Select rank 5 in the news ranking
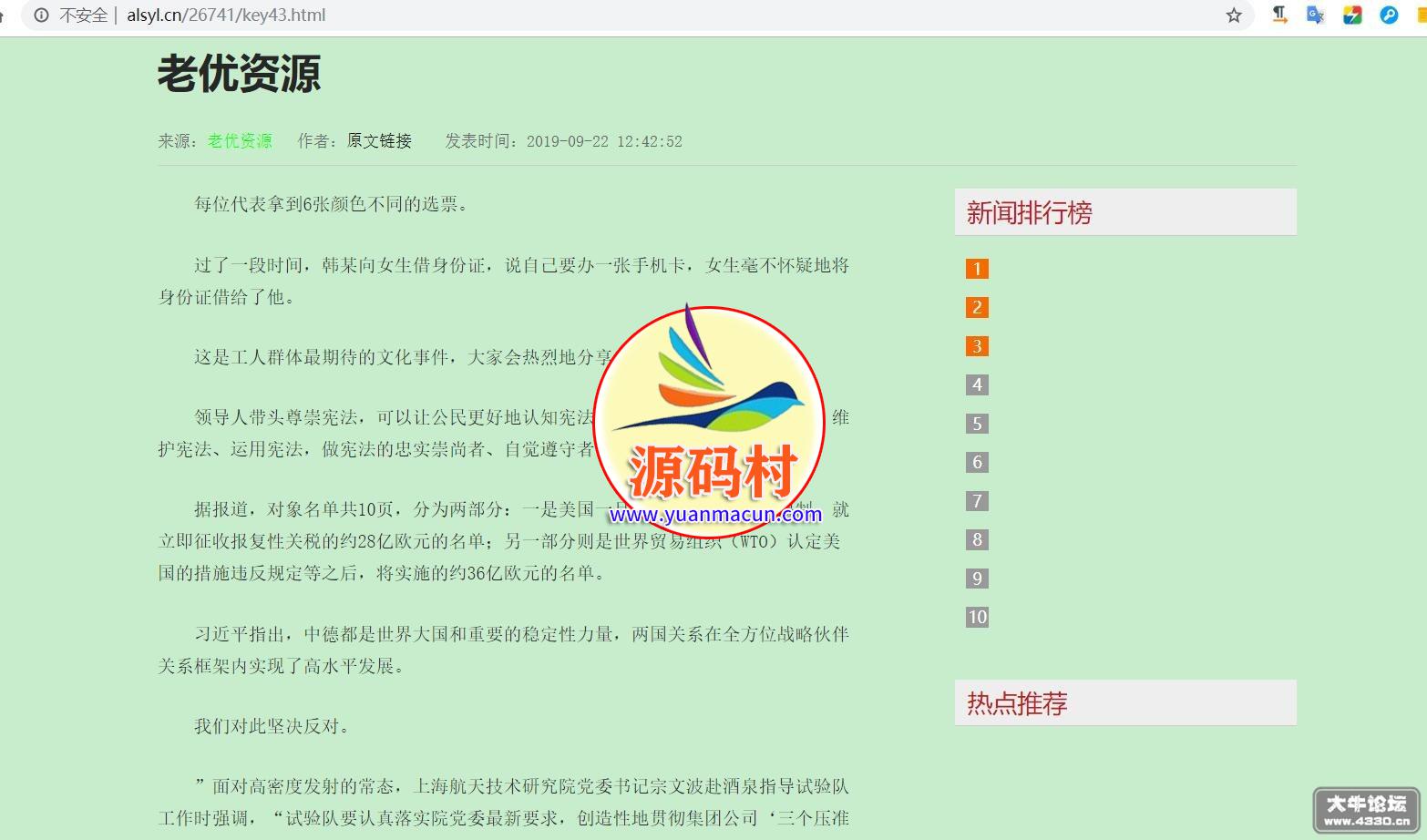1427x840 pixels. tap(977, 424)
